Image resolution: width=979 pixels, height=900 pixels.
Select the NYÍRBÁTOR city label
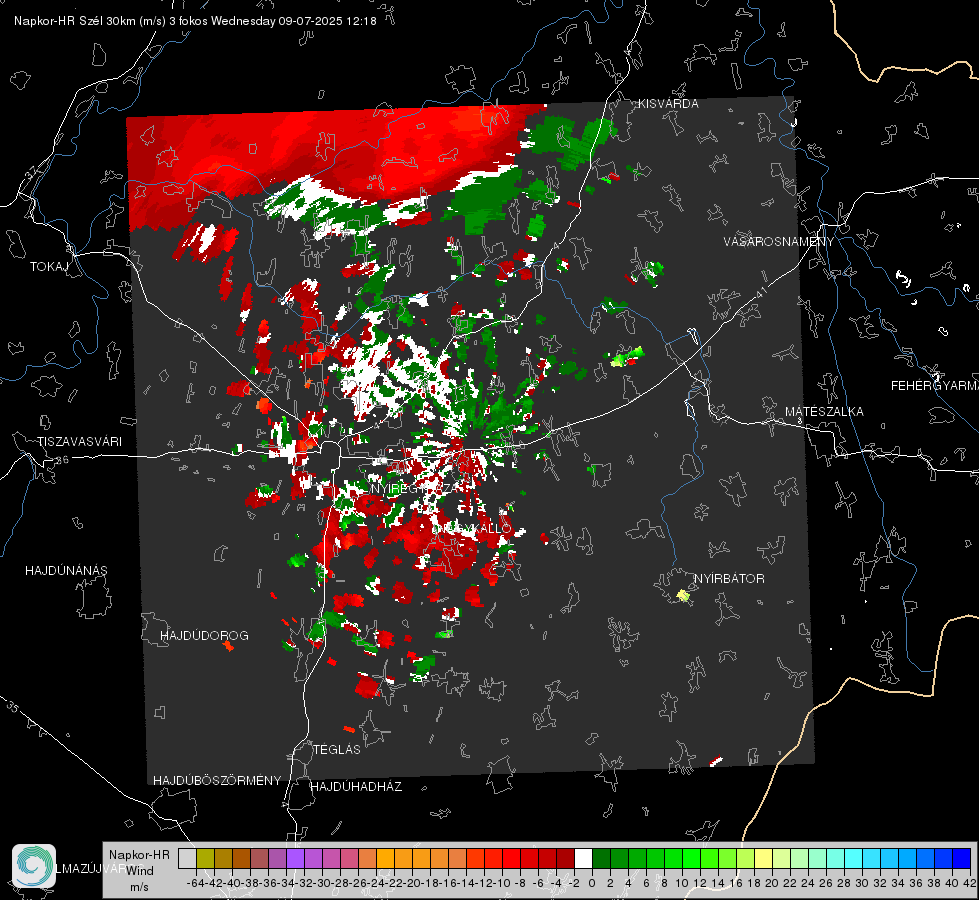(x=729, y=579)
